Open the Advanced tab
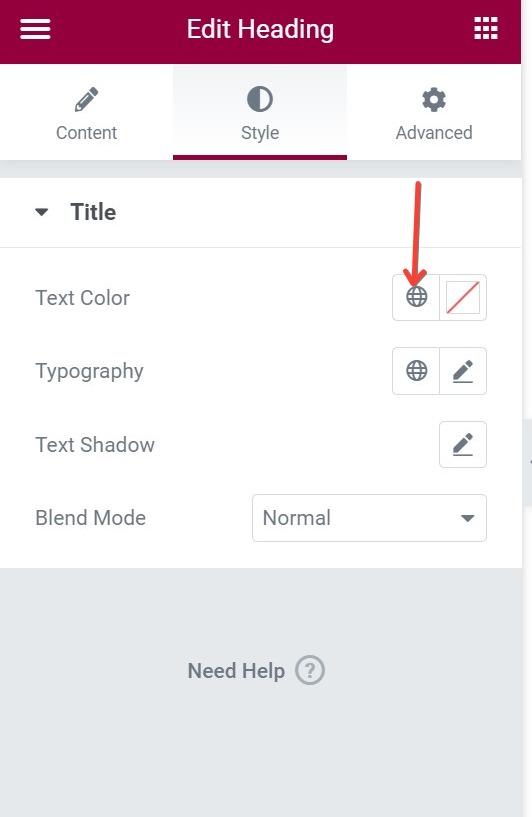Image resolution: width=532 pixels, height=817 pixels. [434, 113]
